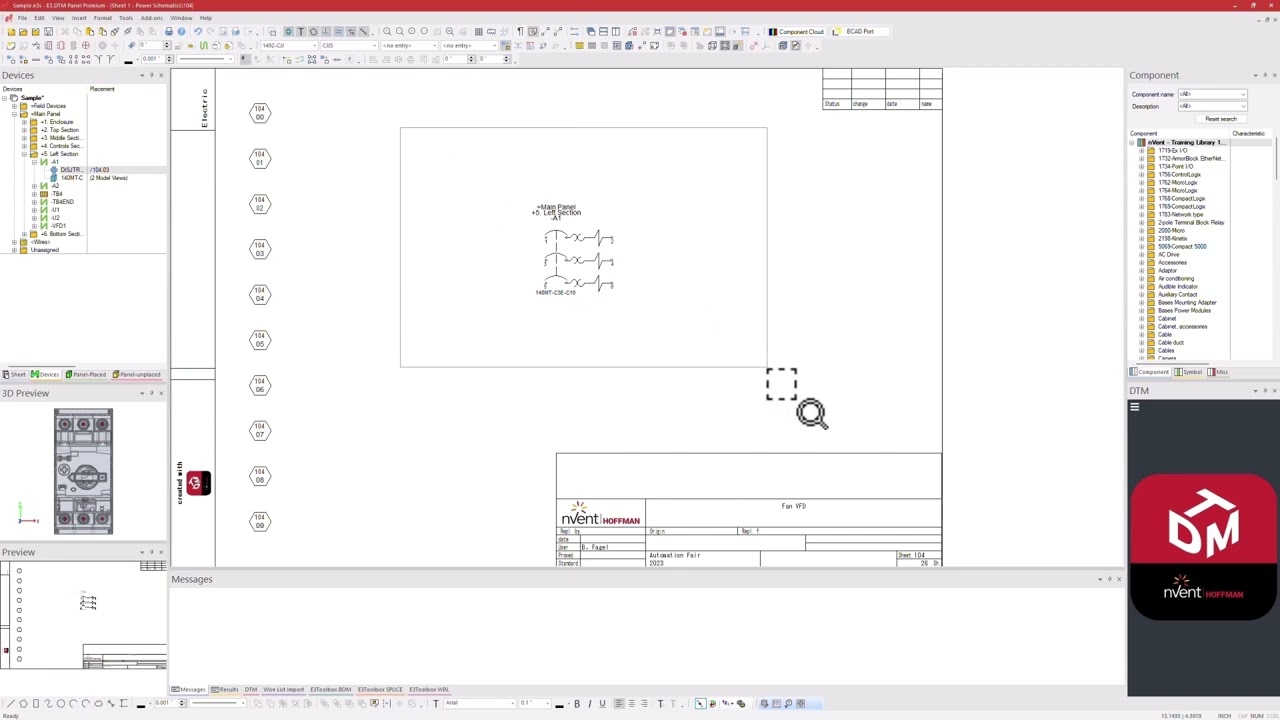Select the DISJTR device under -A1
The width and height of the screenshot is (1280, 720).
coord(71,170)
